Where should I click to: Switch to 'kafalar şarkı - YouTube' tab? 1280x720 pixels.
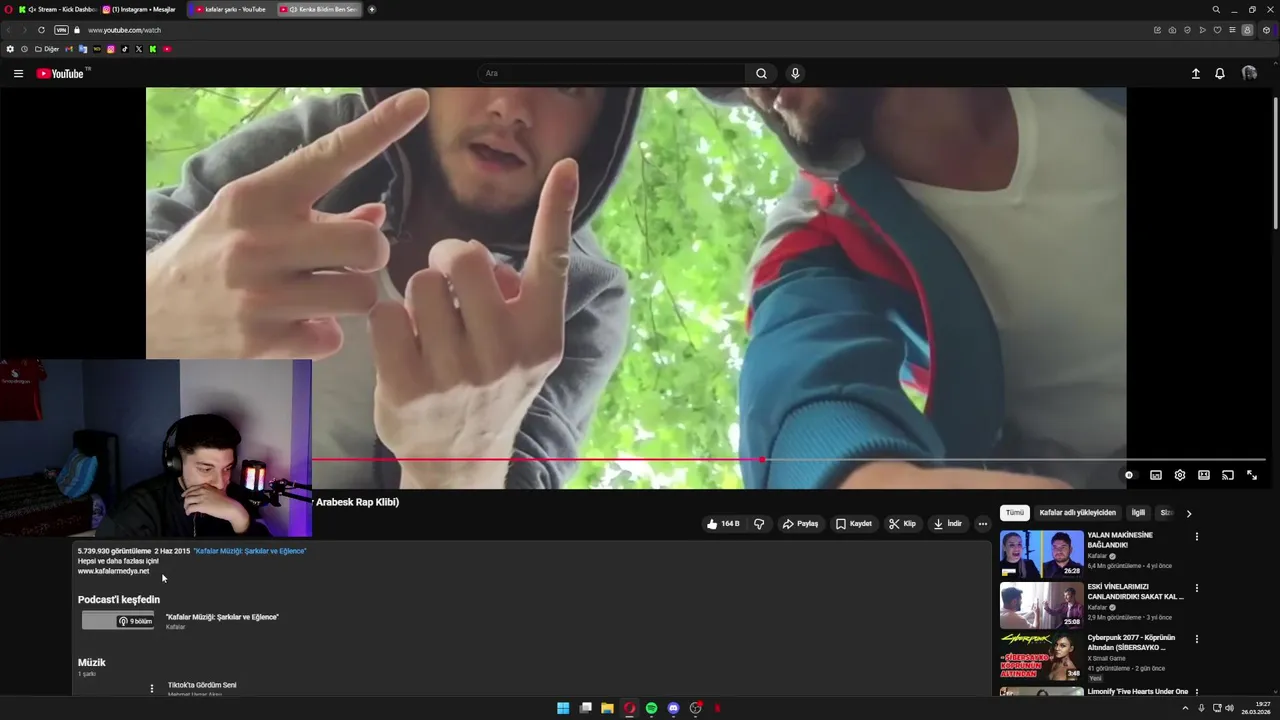[x=231, y=9]
